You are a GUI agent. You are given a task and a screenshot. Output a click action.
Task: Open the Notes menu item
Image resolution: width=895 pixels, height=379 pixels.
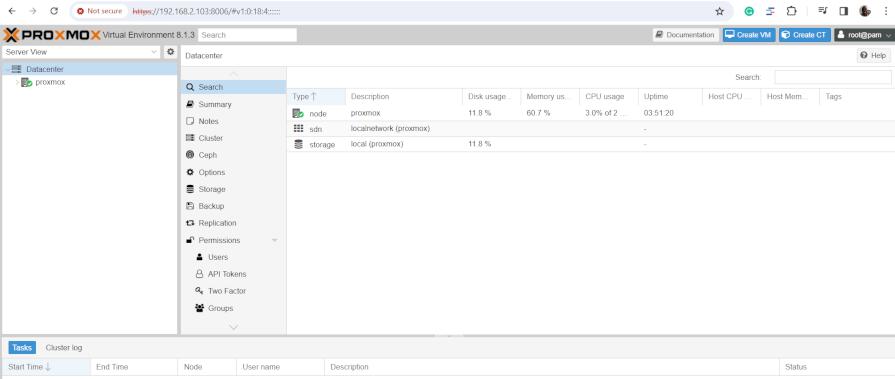(233, 122)
